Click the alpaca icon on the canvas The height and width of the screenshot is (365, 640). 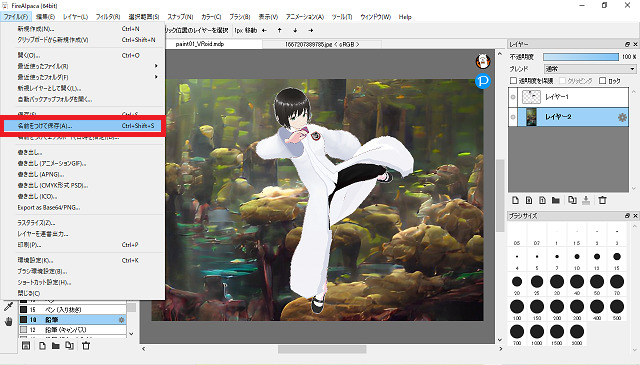click(483, 61)
